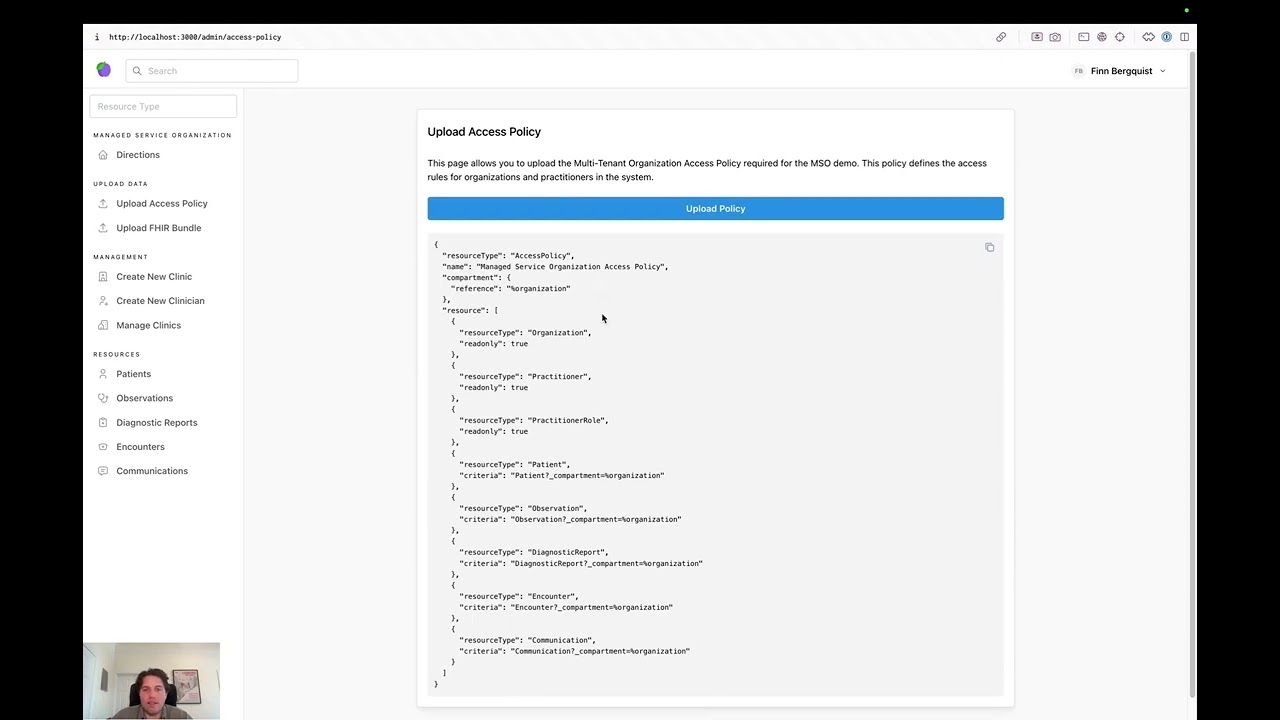Click the "Encounter?_compartment=%organization" criteria line
1280x720 pixels.
click(x=566, y=608)
